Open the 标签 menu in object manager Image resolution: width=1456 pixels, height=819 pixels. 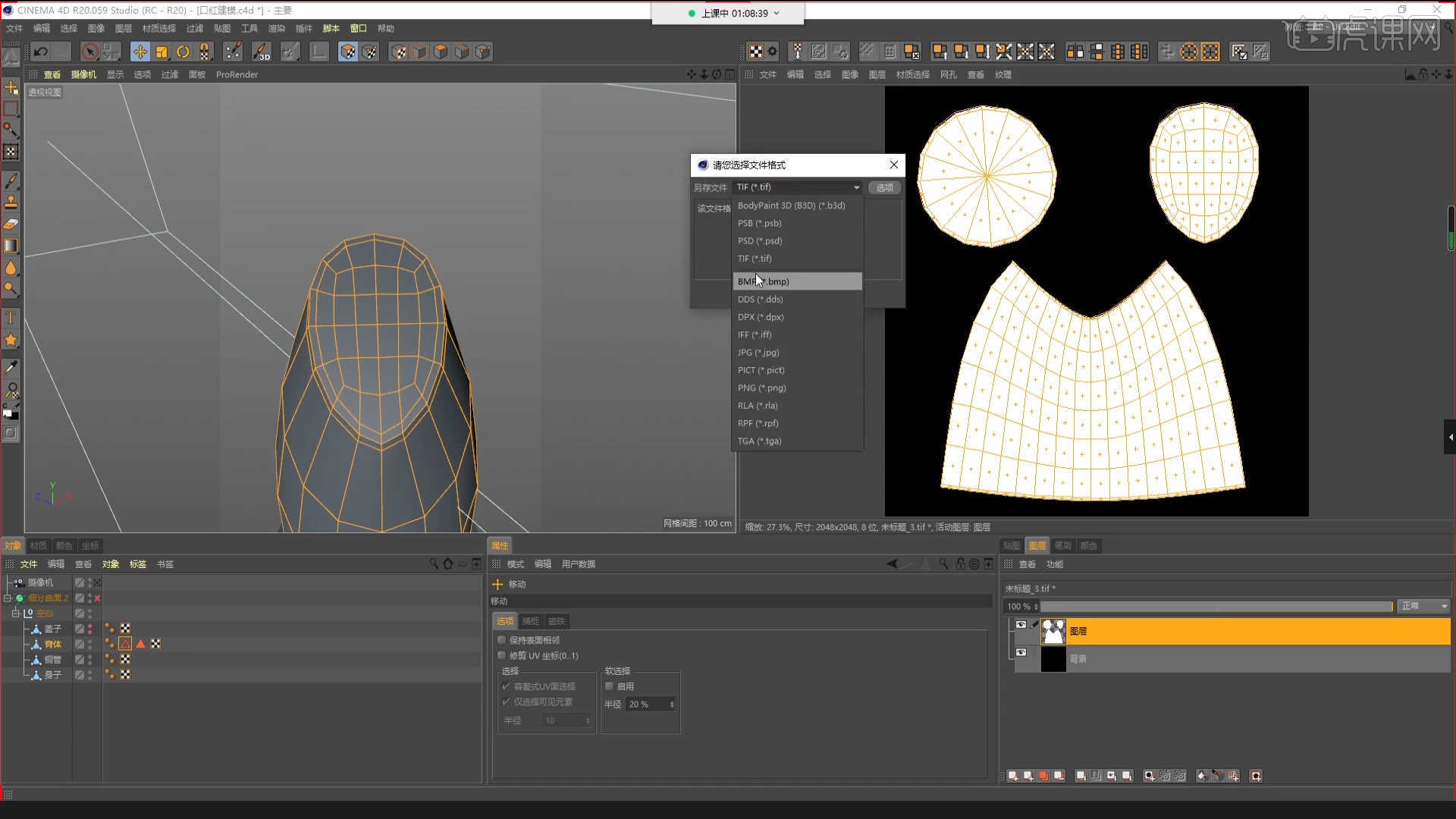point(138,564)
